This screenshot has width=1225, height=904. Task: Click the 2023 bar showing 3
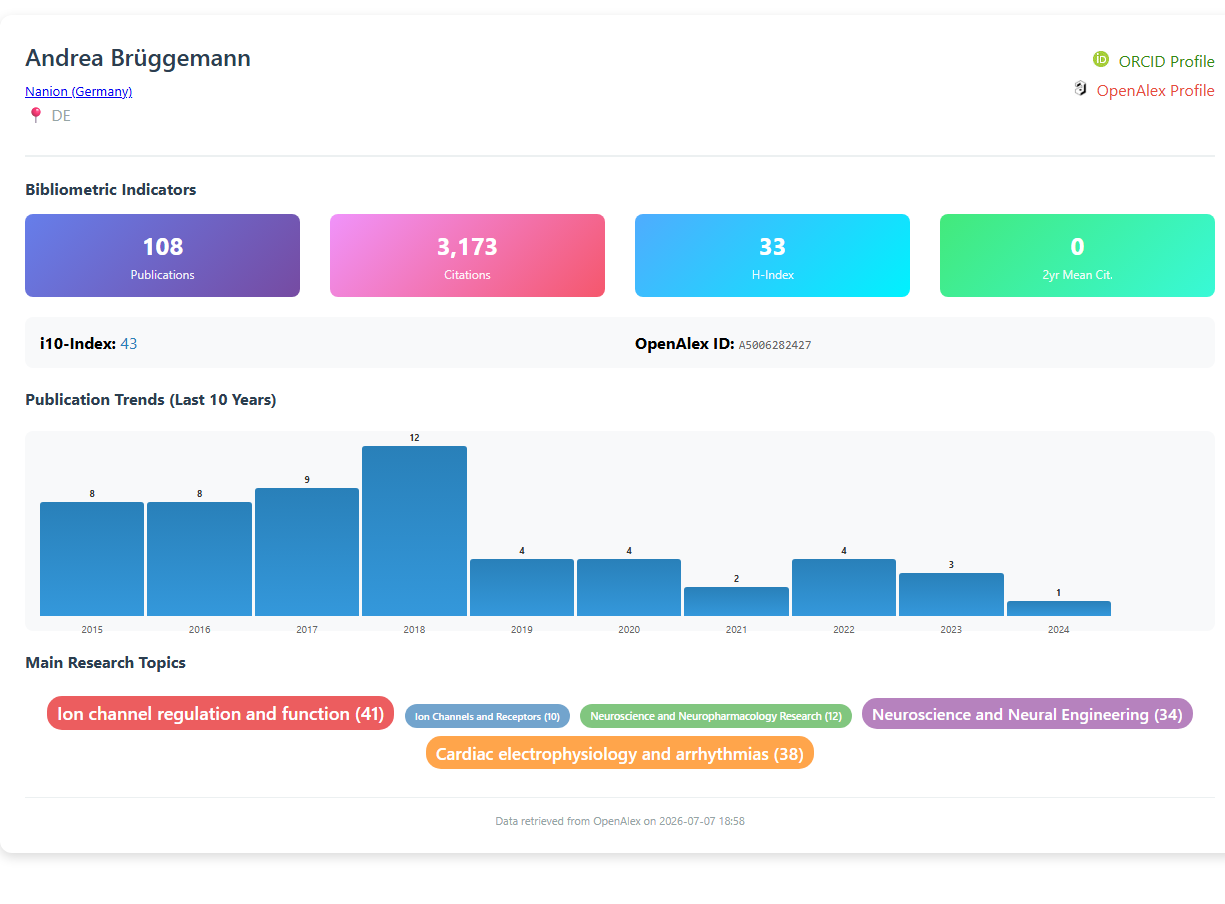click(951, 594)
